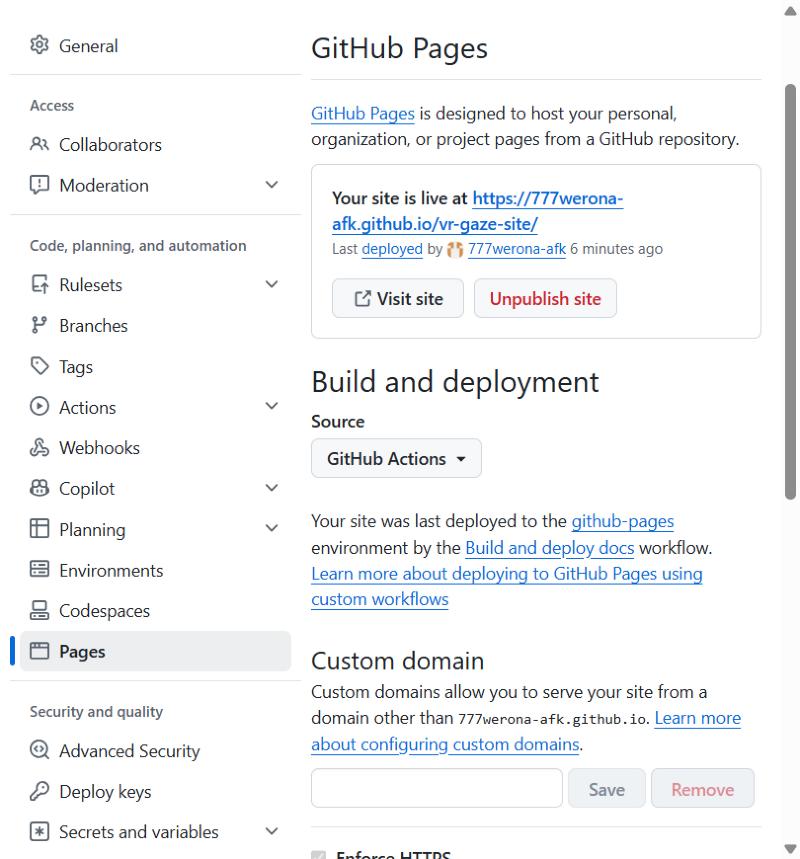Viewport: 800px width, 859px height.
Task: Open Webhooks settings
Action: [155, 448]
